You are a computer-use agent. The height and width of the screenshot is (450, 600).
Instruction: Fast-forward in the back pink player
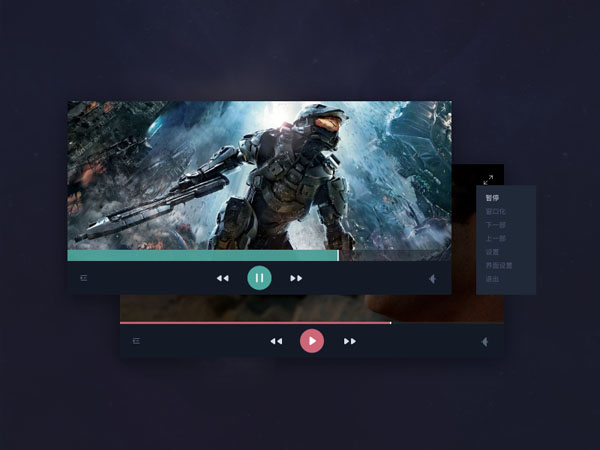pyautogui.click(x=350, y=341)
